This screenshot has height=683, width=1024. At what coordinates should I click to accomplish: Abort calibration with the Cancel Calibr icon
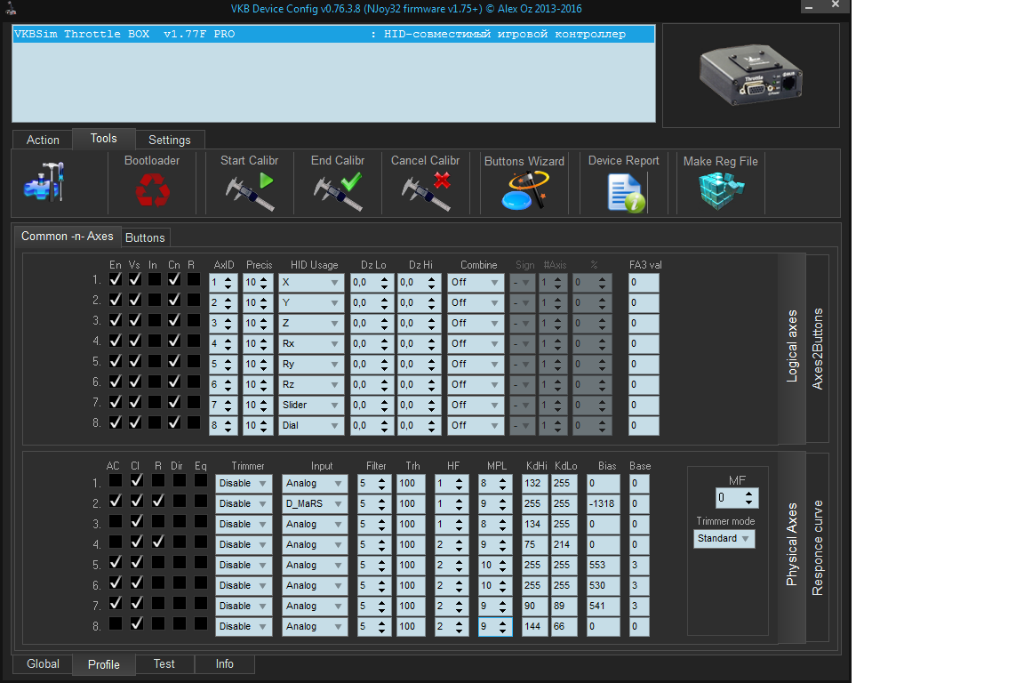tap(426, 191)
